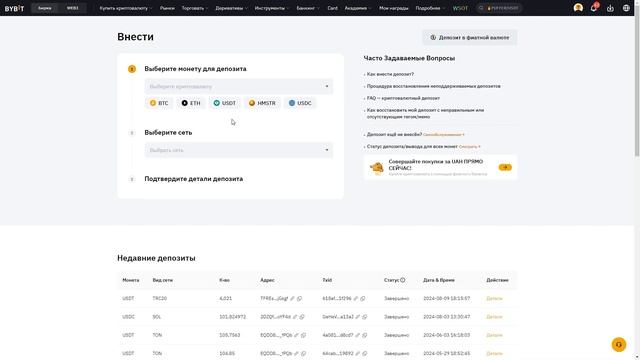Click the download app icon
Screen dimensions: 640x360
(x=610, y=8)
